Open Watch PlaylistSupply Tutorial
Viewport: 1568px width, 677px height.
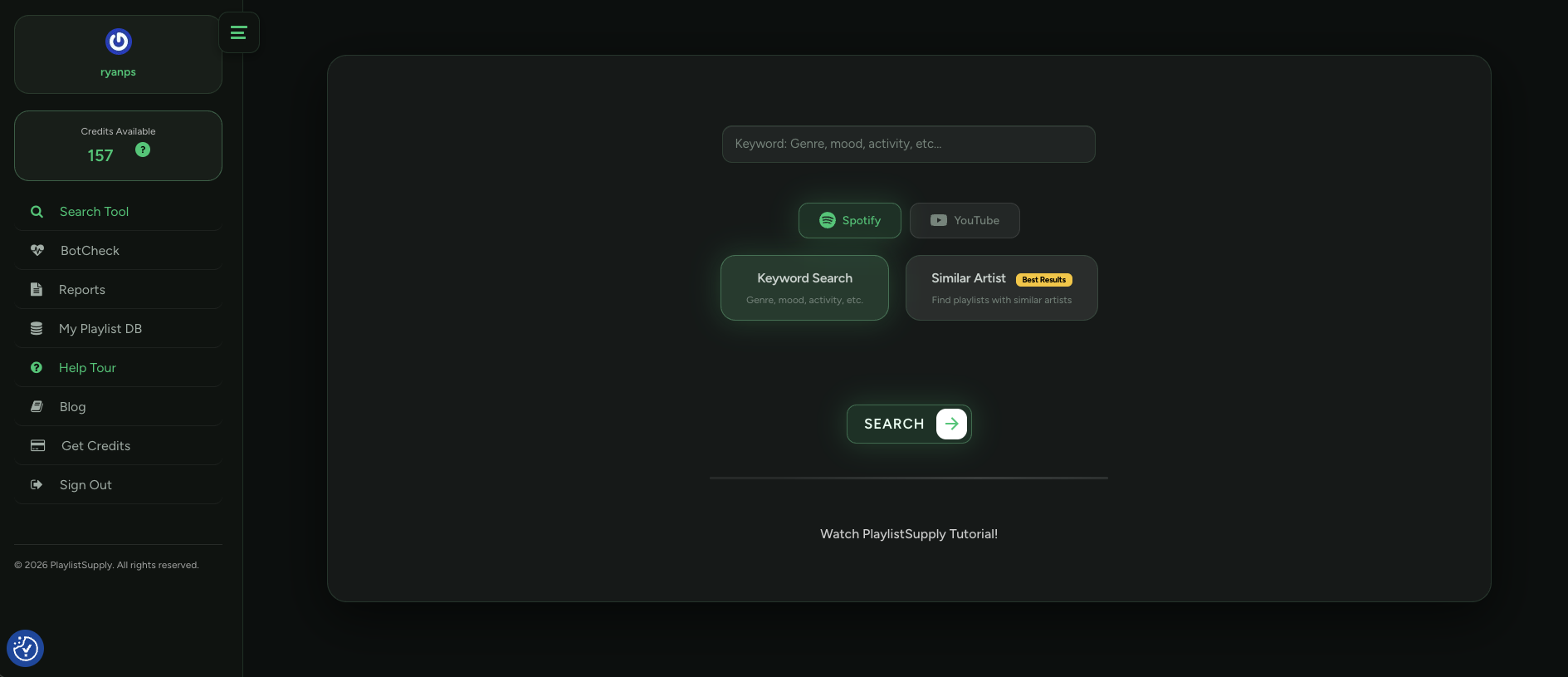click(x=909, y=534)
